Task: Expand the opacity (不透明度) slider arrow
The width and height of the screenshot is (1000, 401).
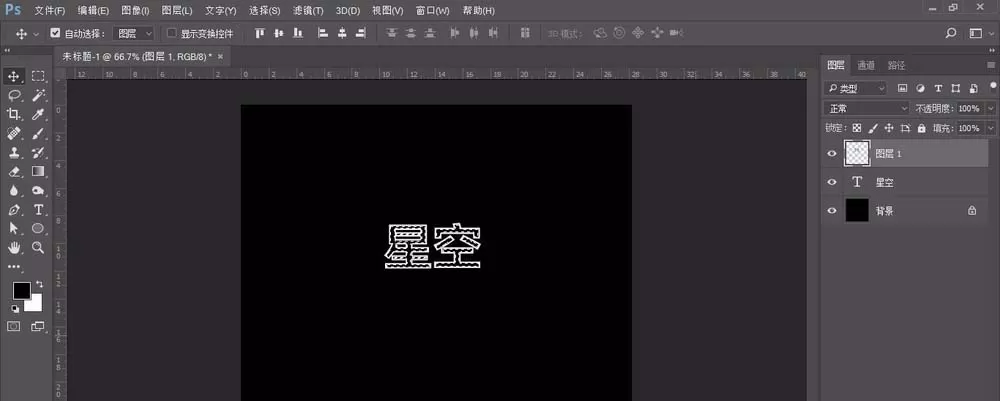Action: [990, 108]
